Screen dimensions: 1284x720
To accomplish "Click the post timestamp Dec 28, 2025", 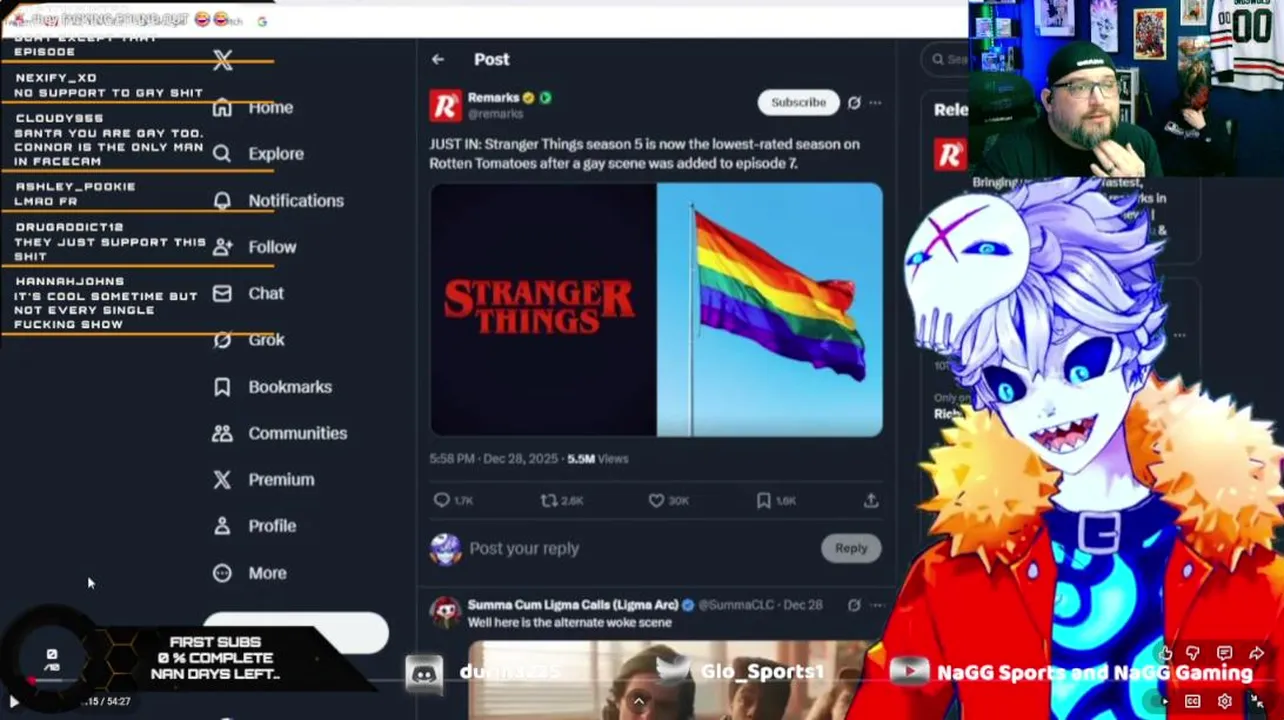I will 494,459.
